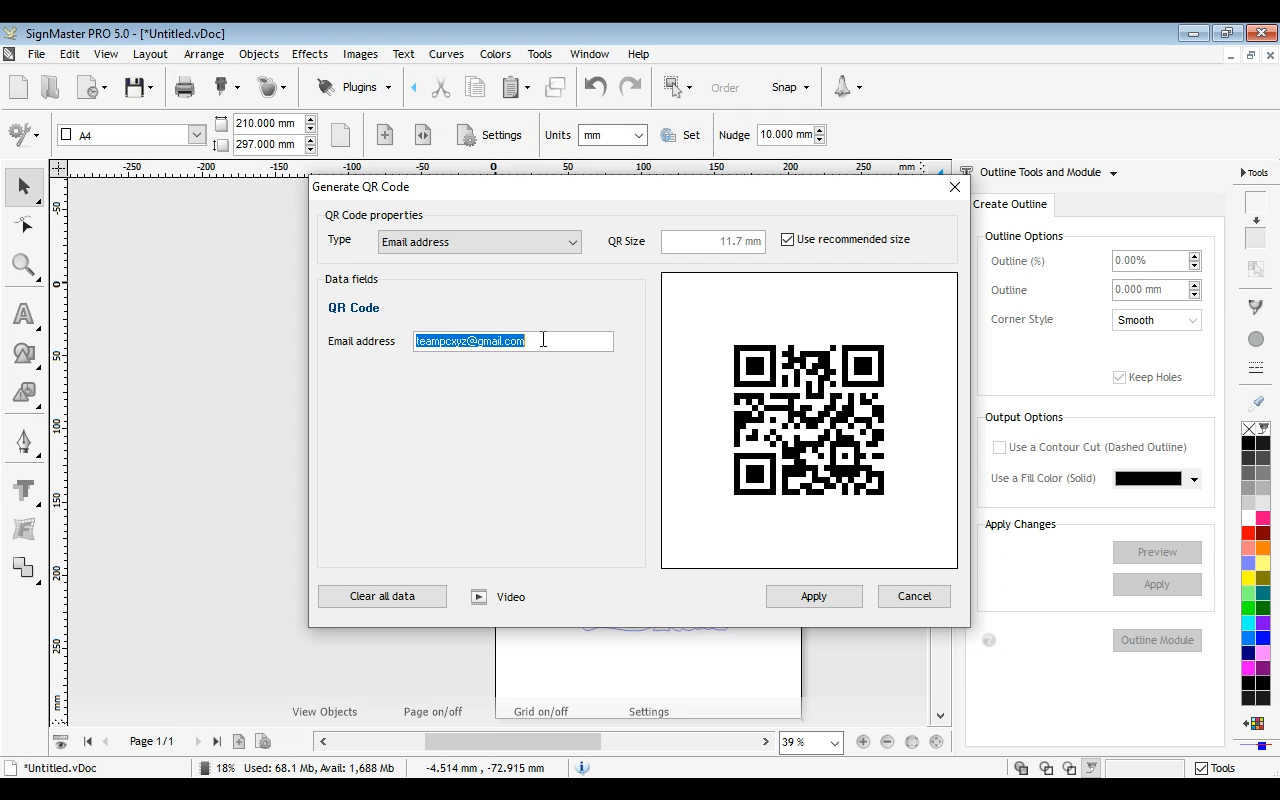Click the Undo arrow icon
Screen dimensions: 1280x800
[x=594, y=87]
